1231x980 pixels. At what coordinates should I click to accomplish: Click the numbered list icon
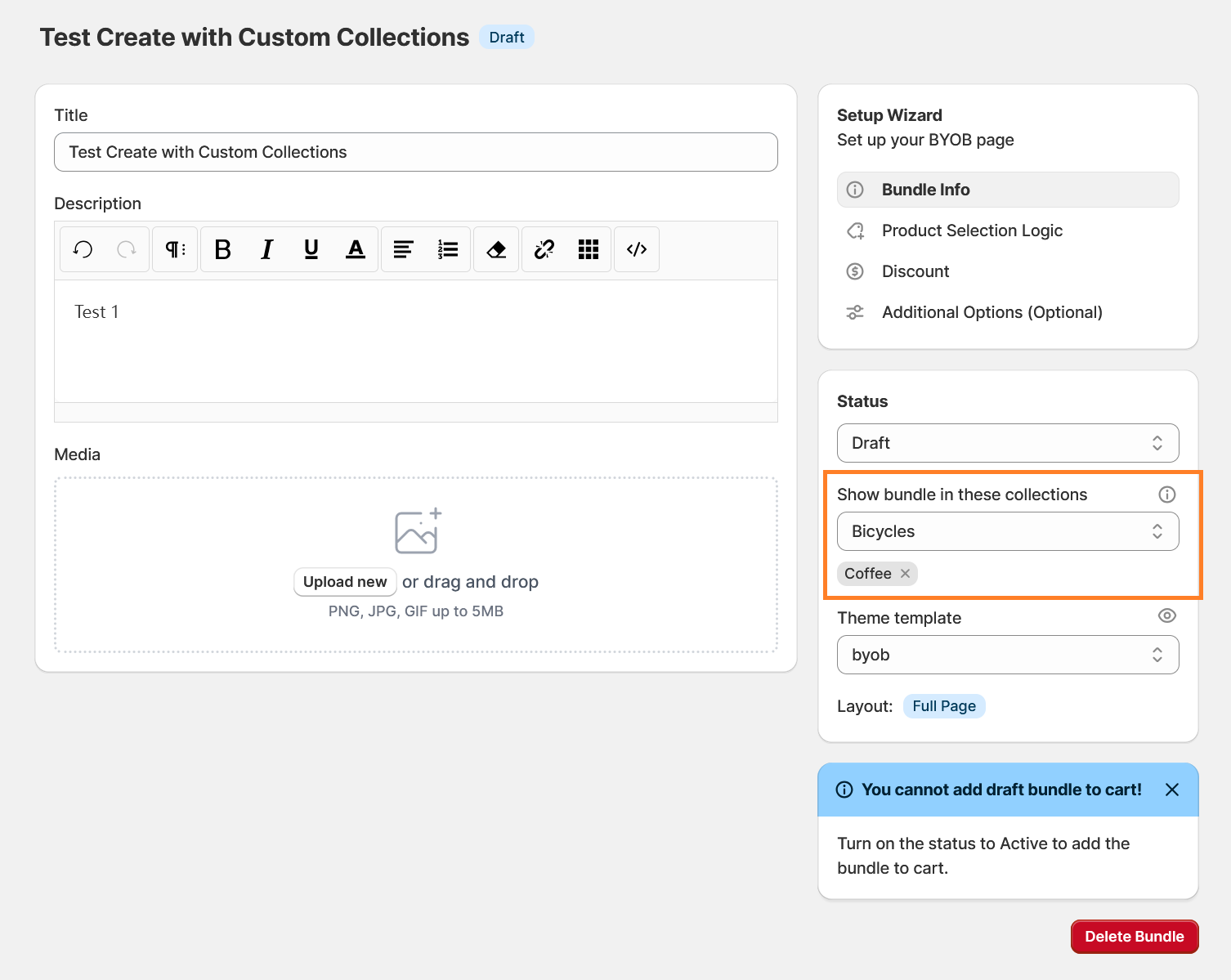point(448,249)
